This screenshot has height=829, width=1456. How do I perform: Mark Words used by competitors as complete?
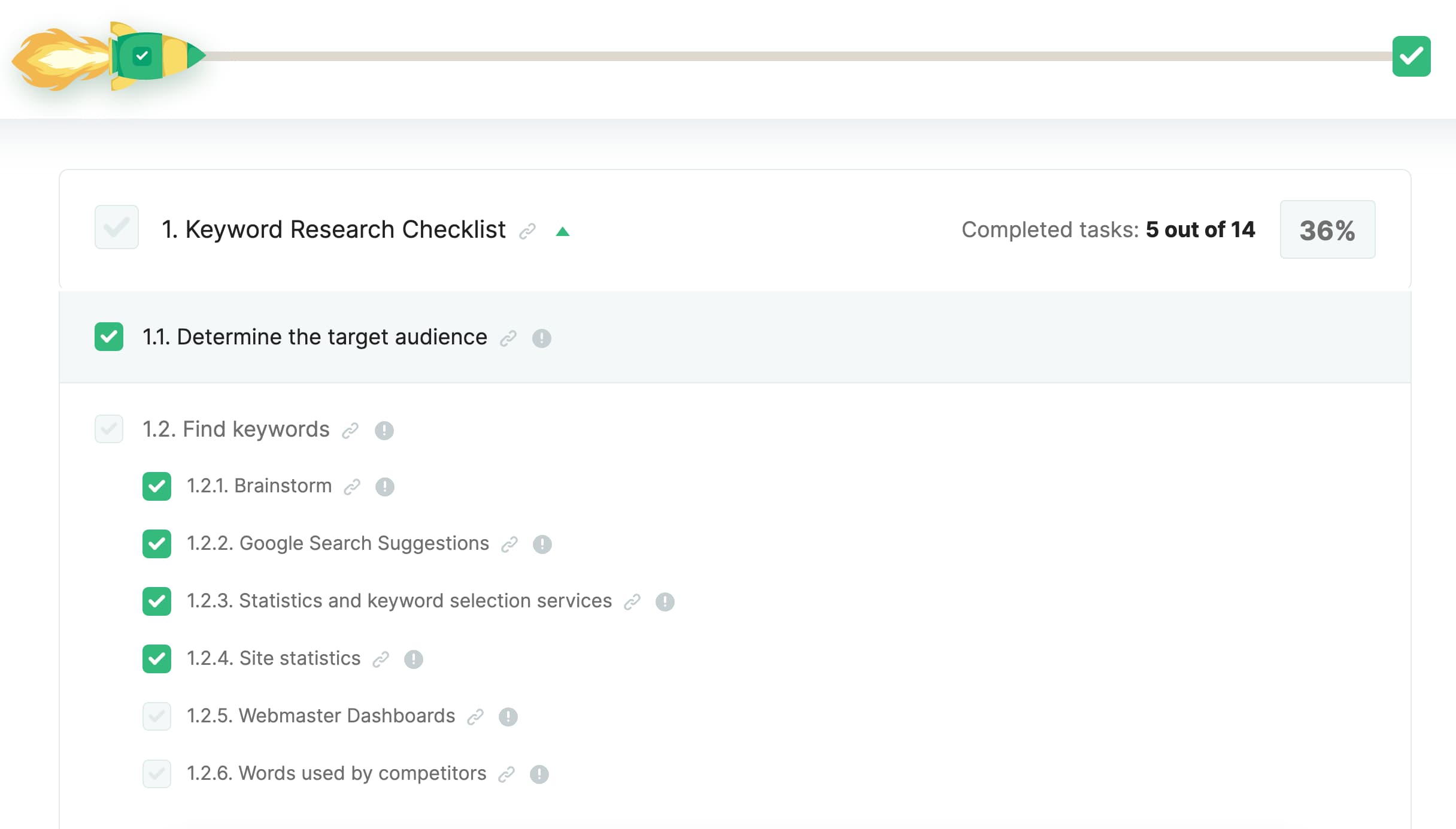pyautogui.click(x=156, y=774)
